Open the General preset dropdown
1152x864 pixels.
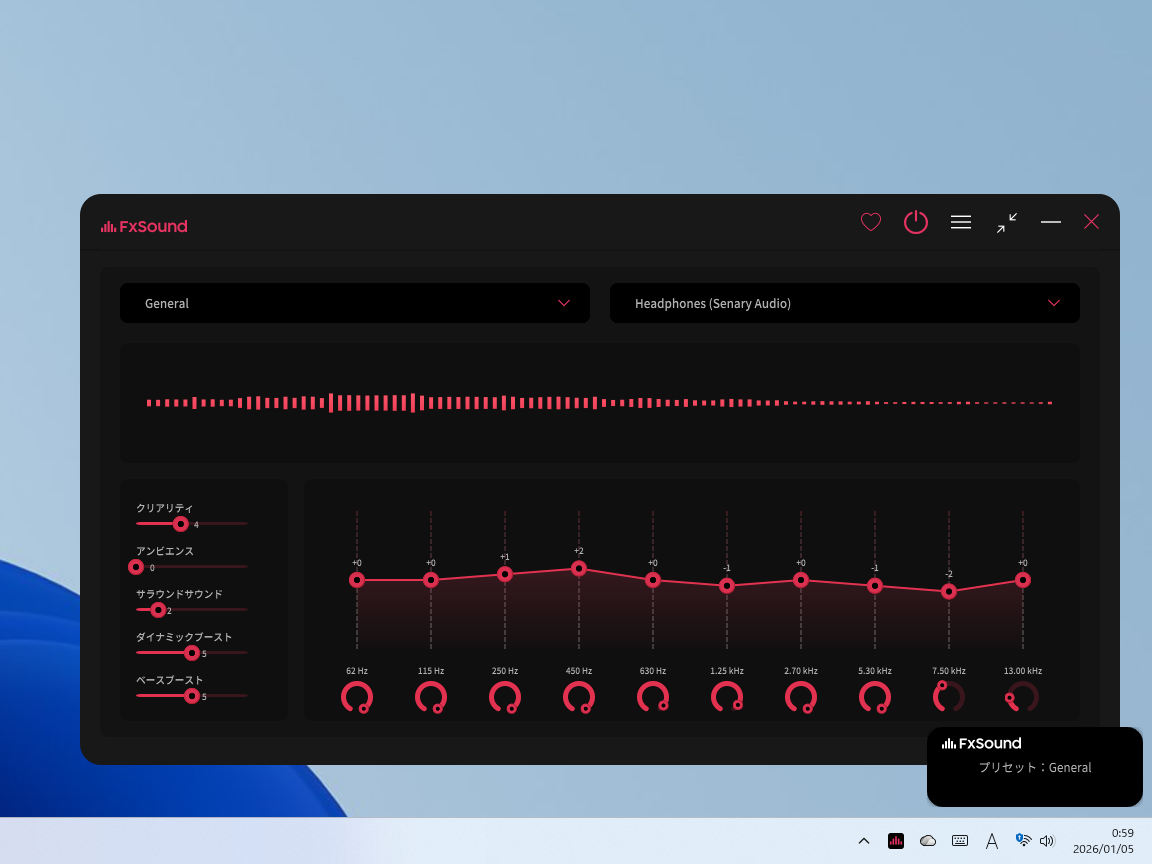coord(354,303)
